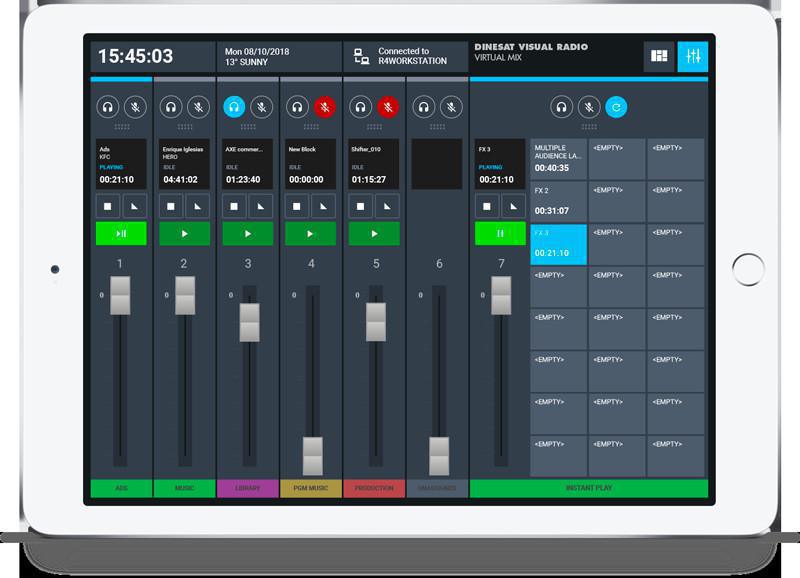
Task: Select the mixer faders view icon
Action: [691, 57]
